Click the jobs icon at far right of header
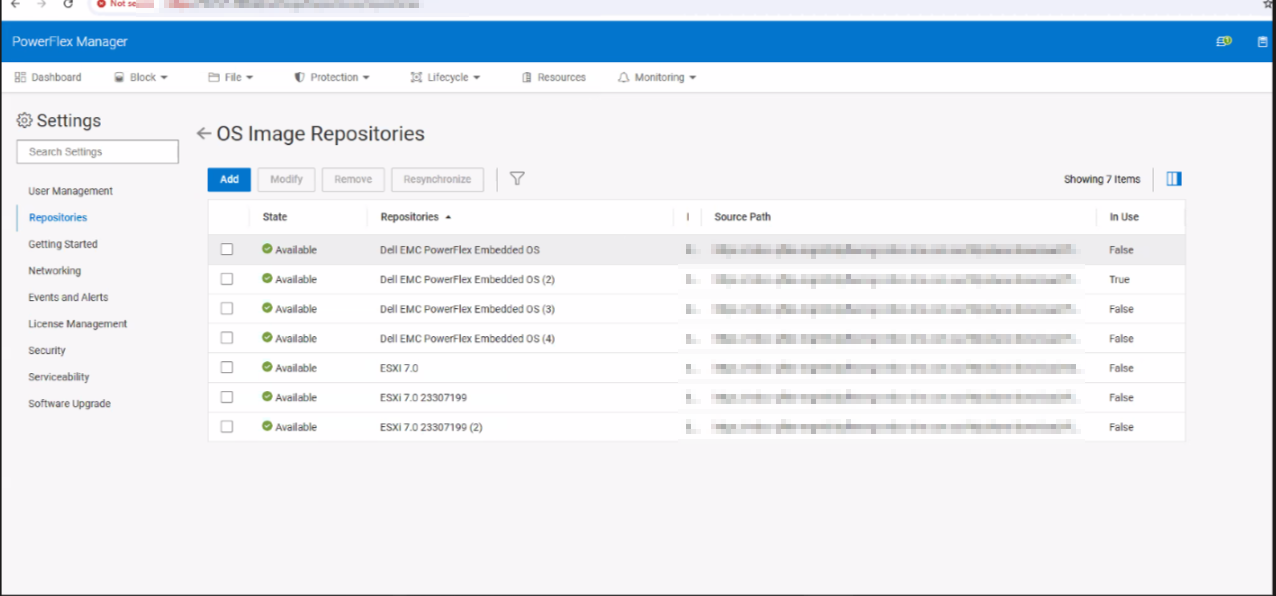1276x596 pixels. pyautogui.click(x=1262, y=42)
